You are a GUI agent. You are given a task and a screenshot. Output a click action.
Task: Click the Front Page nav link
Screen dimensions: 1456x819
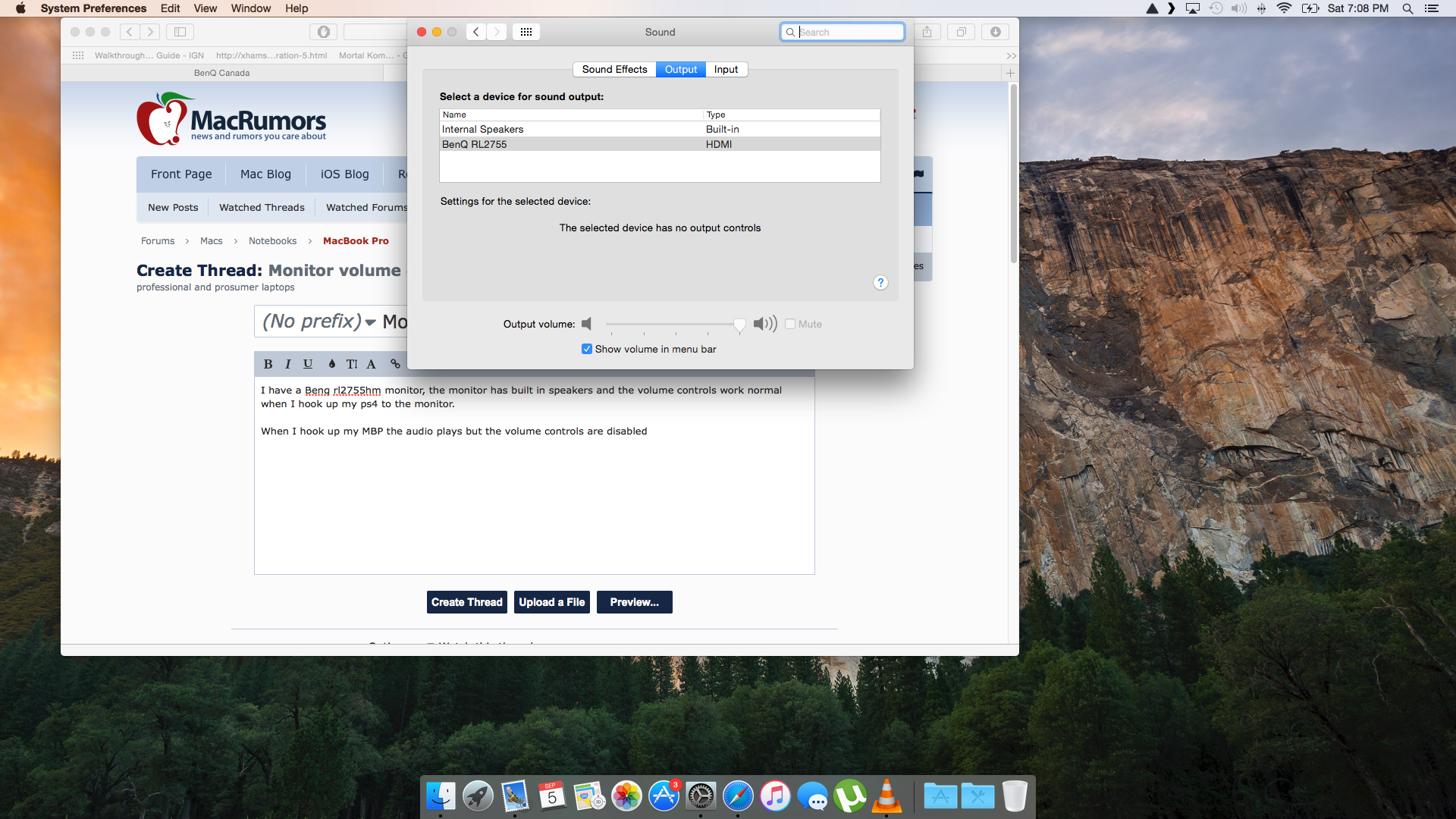pos(181,174)
